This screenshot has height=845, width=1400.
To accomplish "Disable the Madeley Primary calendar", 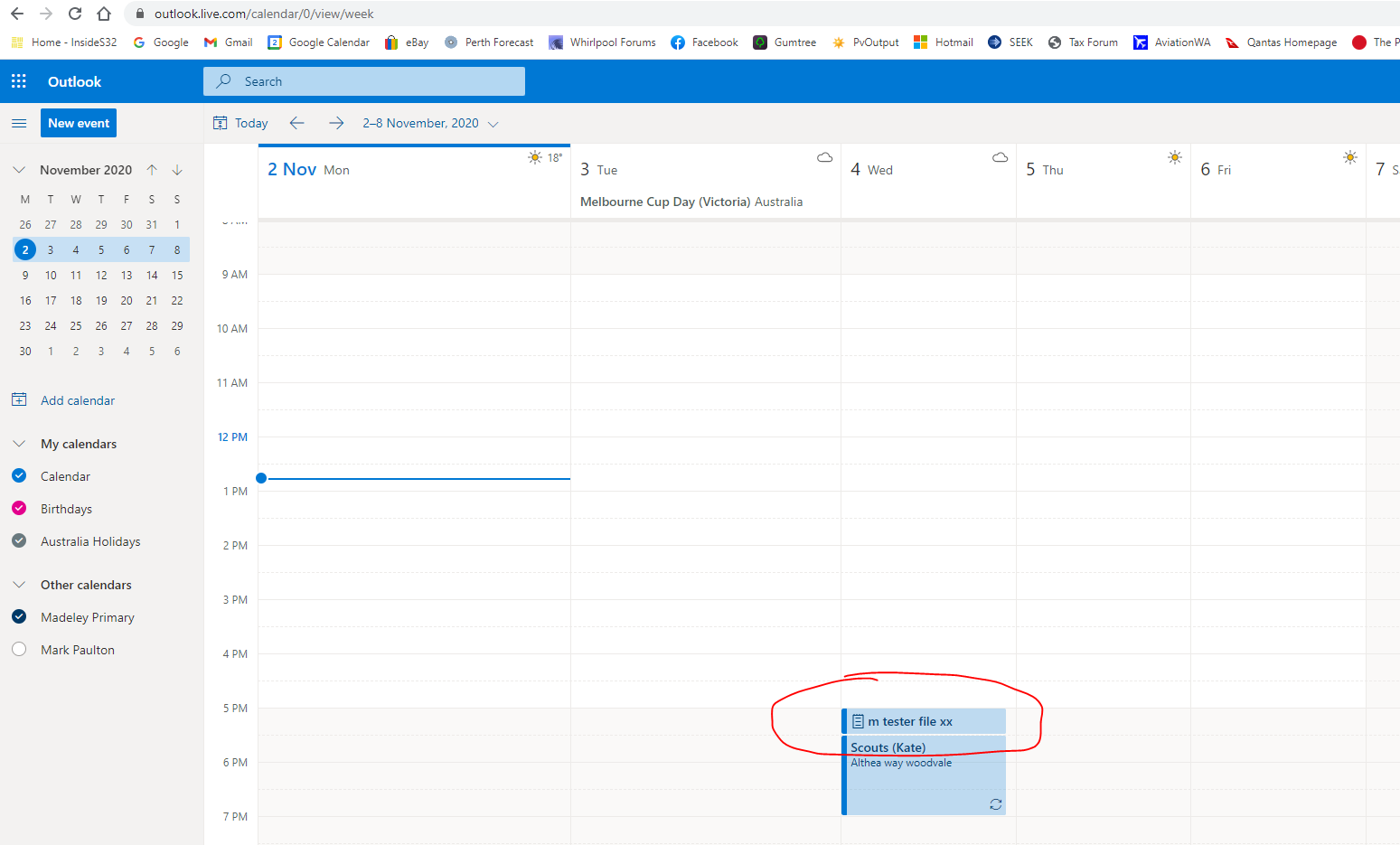I will point(18,616).
